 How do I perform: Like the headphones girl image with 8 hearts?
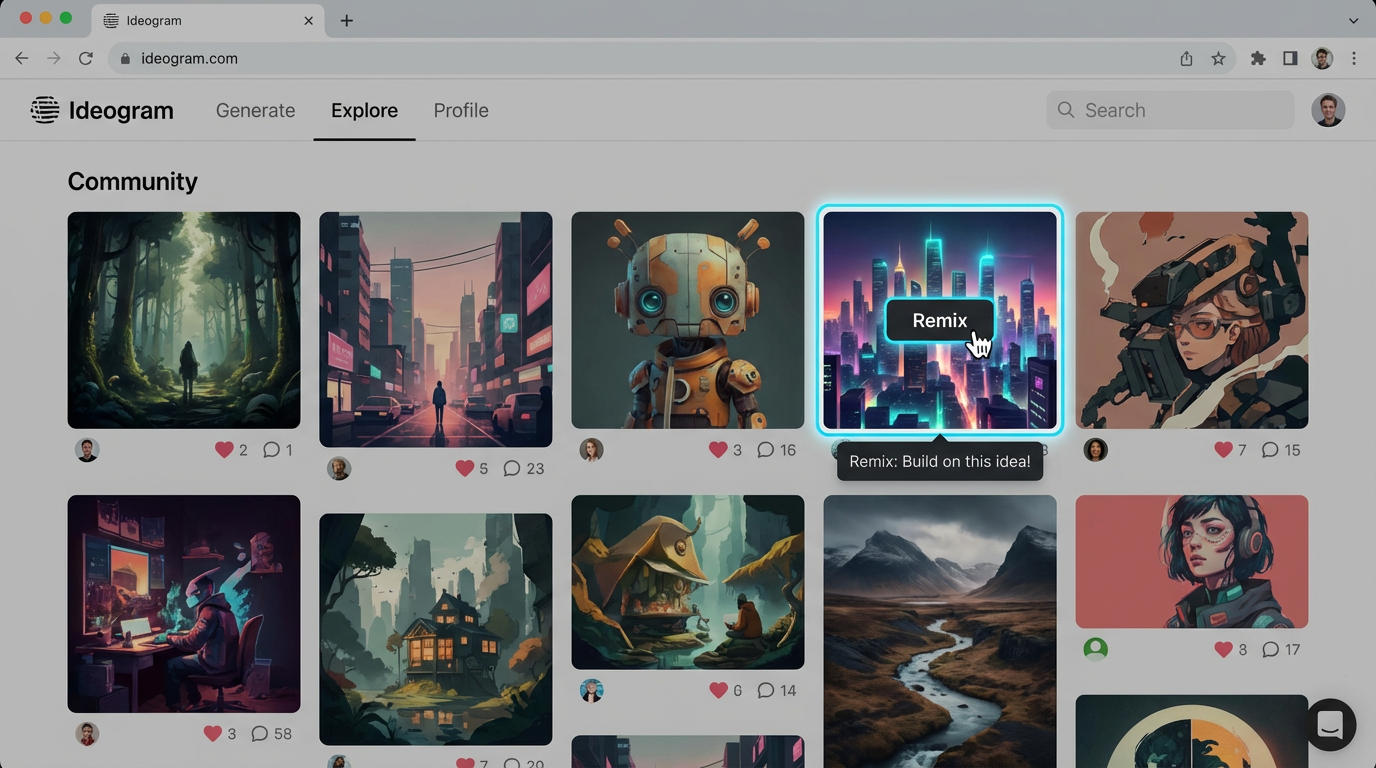click(1223, 650)
